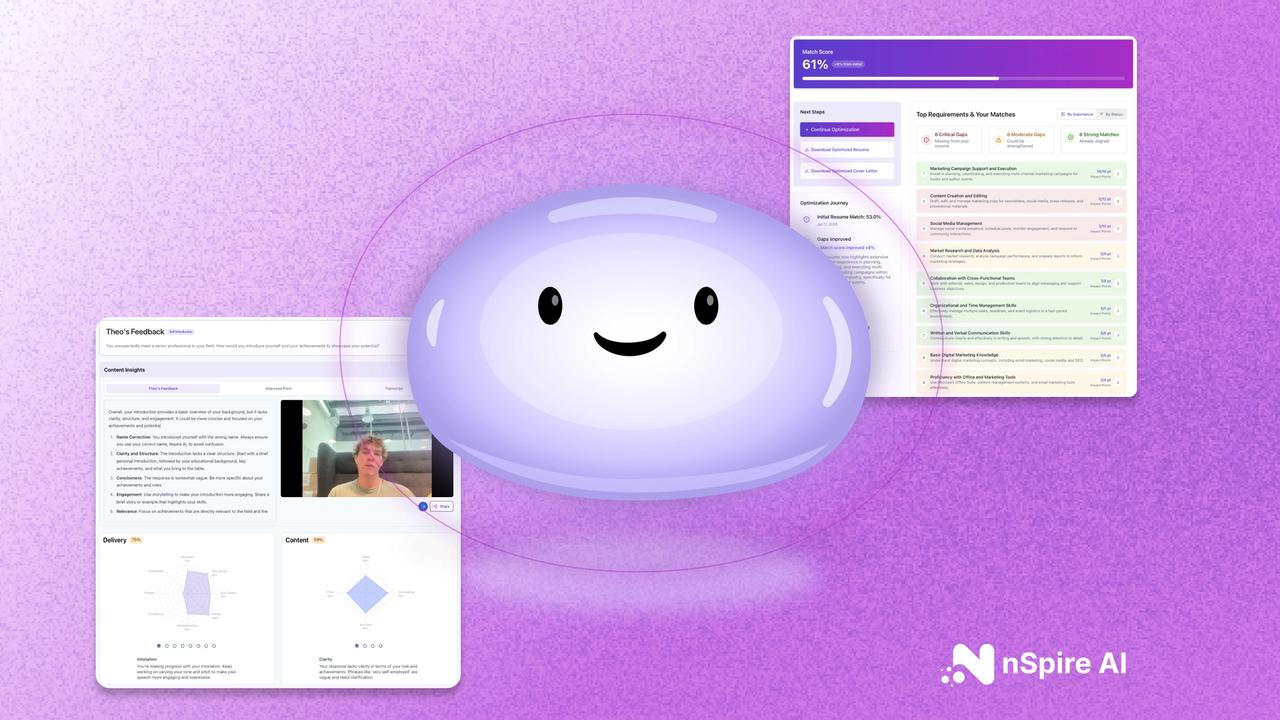Click the Delivery radar chart

[x=187, y=594]
